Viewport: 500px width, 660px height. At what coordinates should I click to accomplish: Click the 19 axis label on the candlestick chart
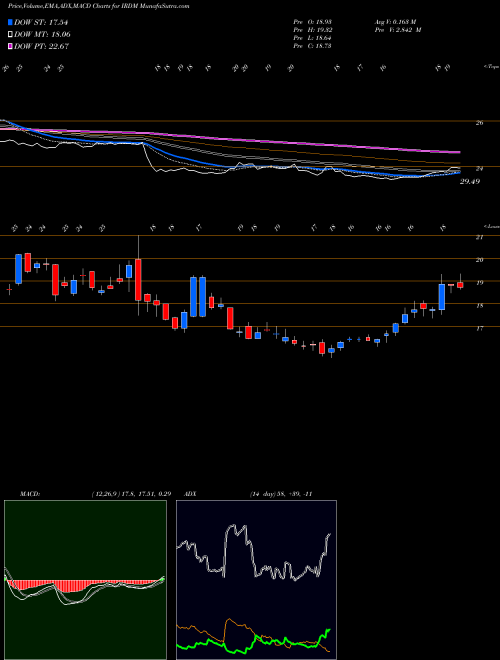(x=479, y=283)
